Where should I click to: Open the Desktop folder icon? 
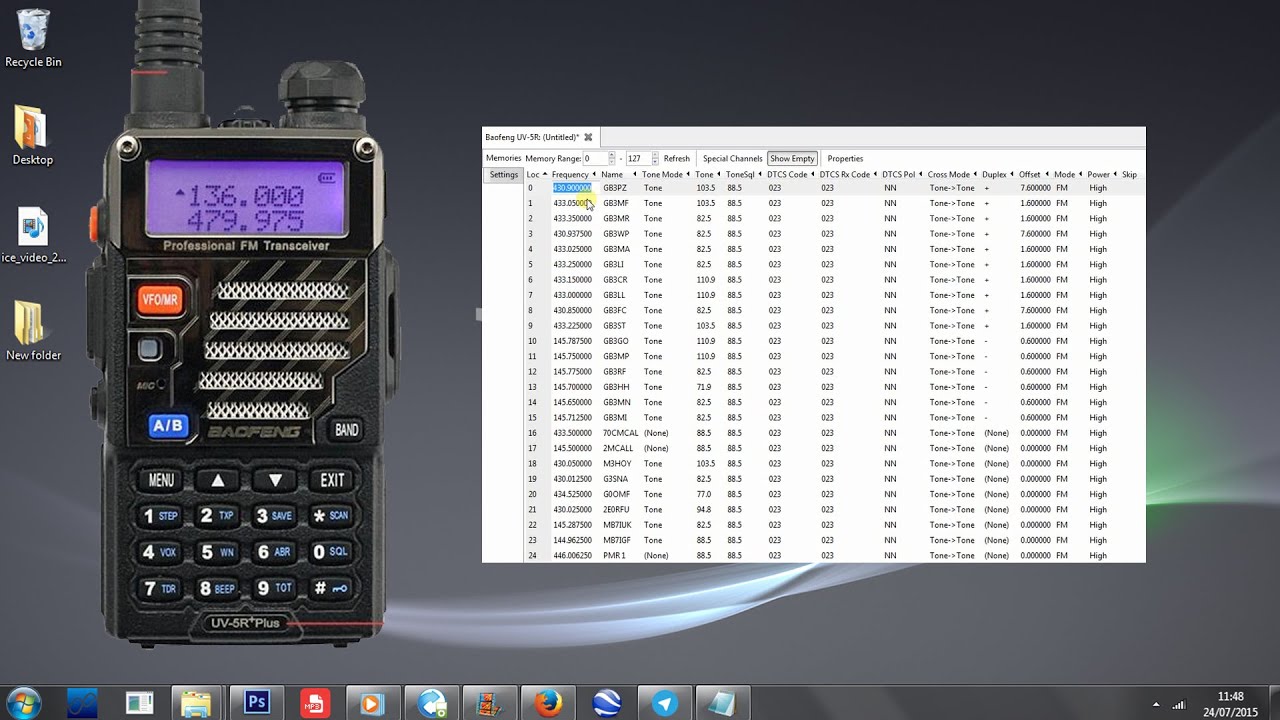click(x=32, y=136)
